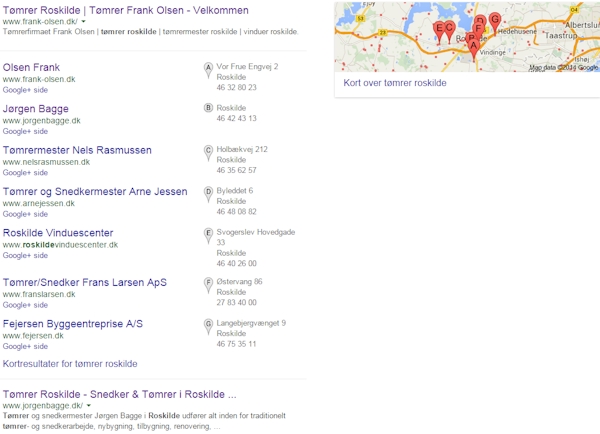Open Google+ side under Fejersen Byggeentreprise

[25, 346]
